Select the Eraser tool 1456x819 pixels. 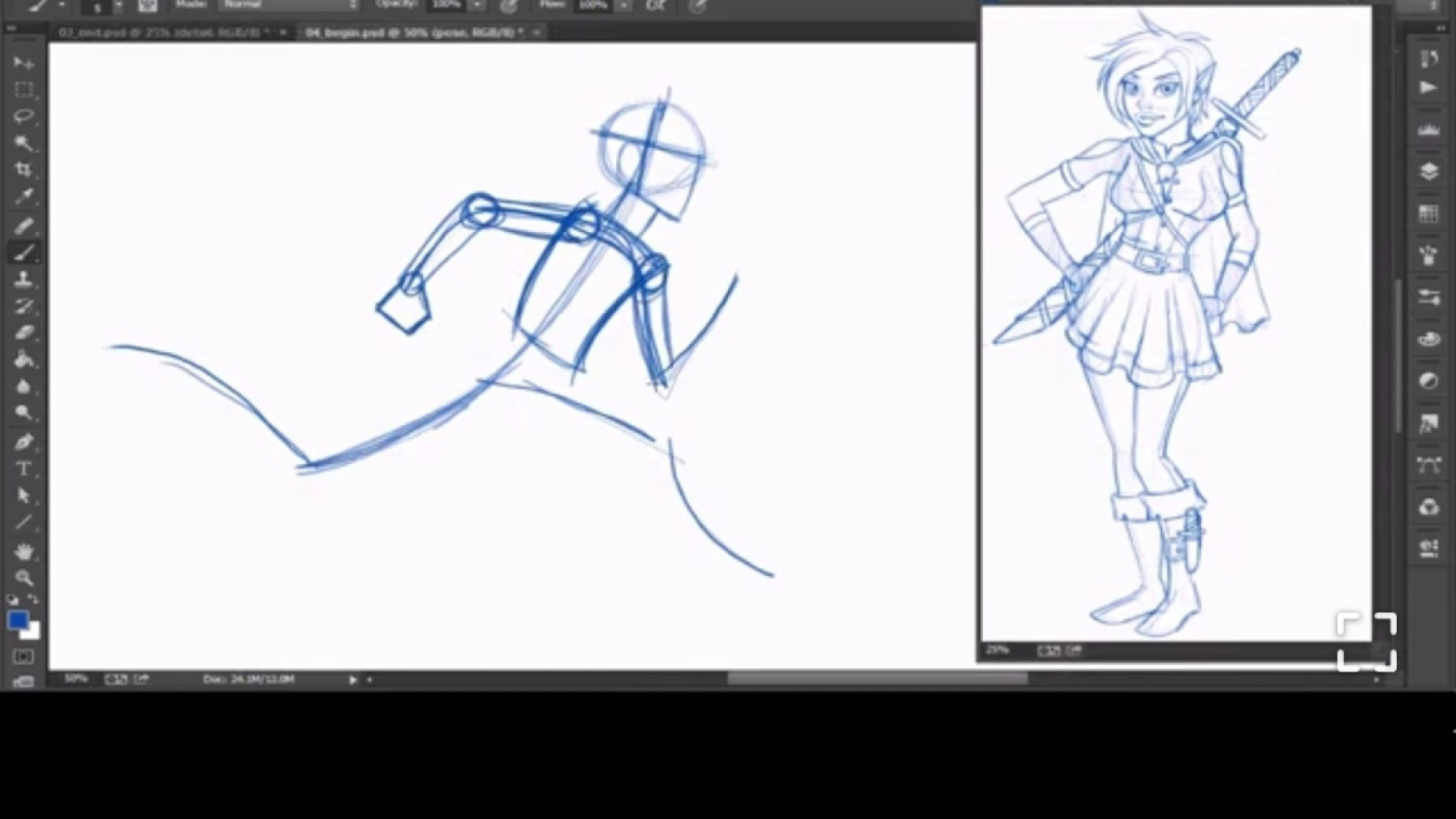[x=24, y=333]
